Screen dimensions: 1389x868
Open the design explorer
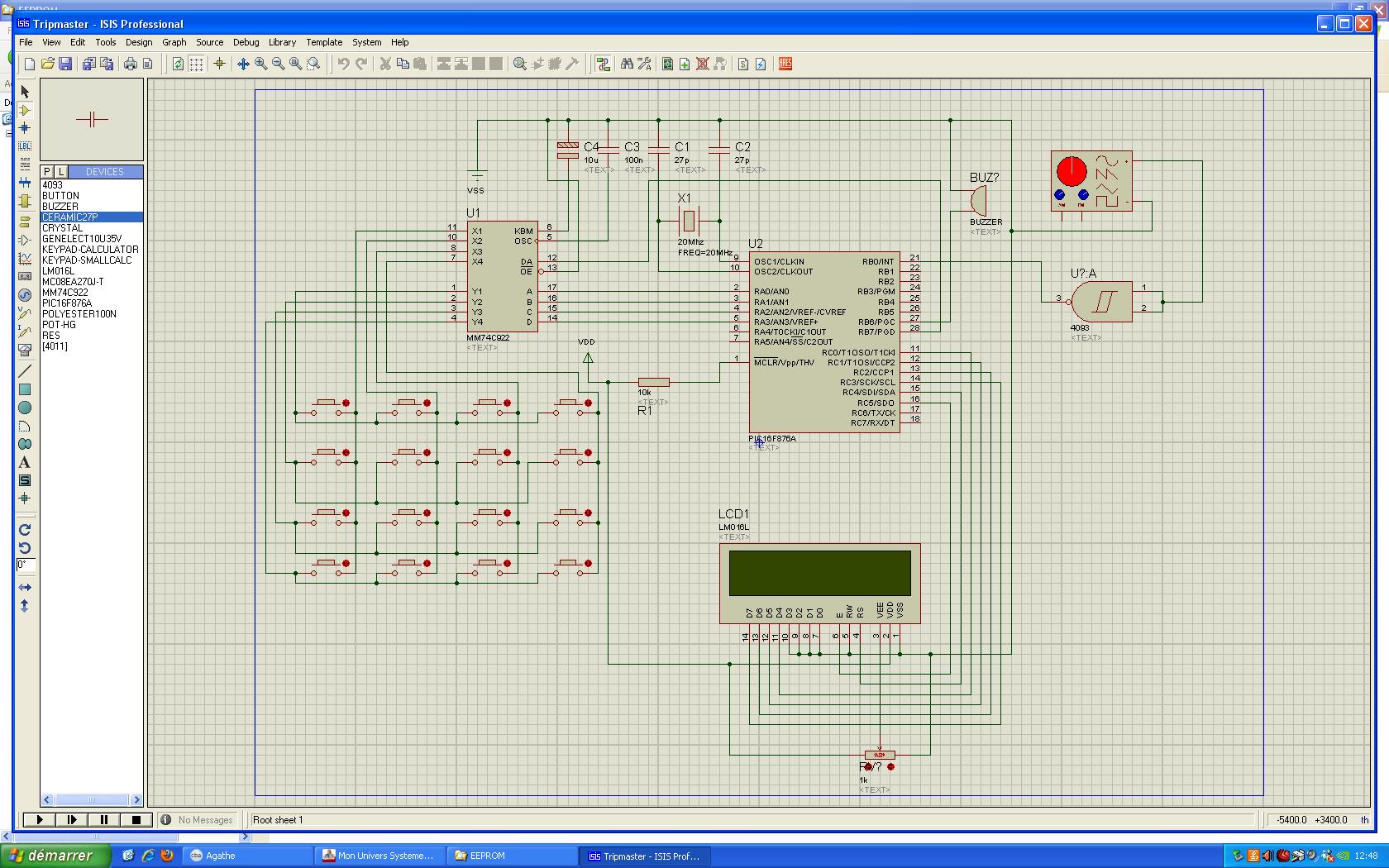point(667,64)
